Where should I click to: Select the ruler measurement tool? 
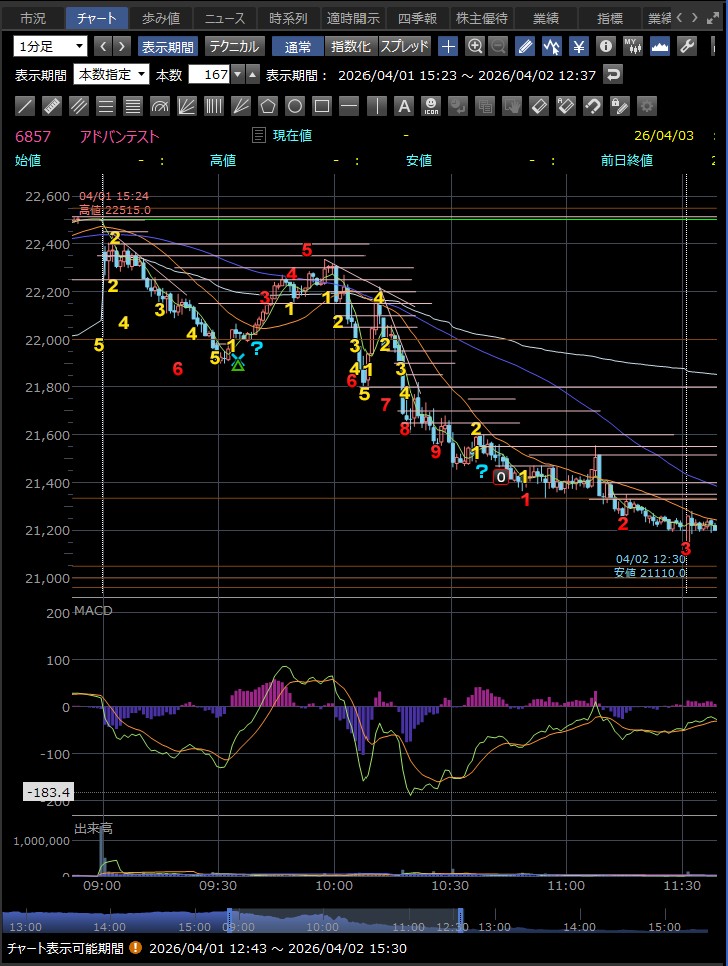coord(52,106)
